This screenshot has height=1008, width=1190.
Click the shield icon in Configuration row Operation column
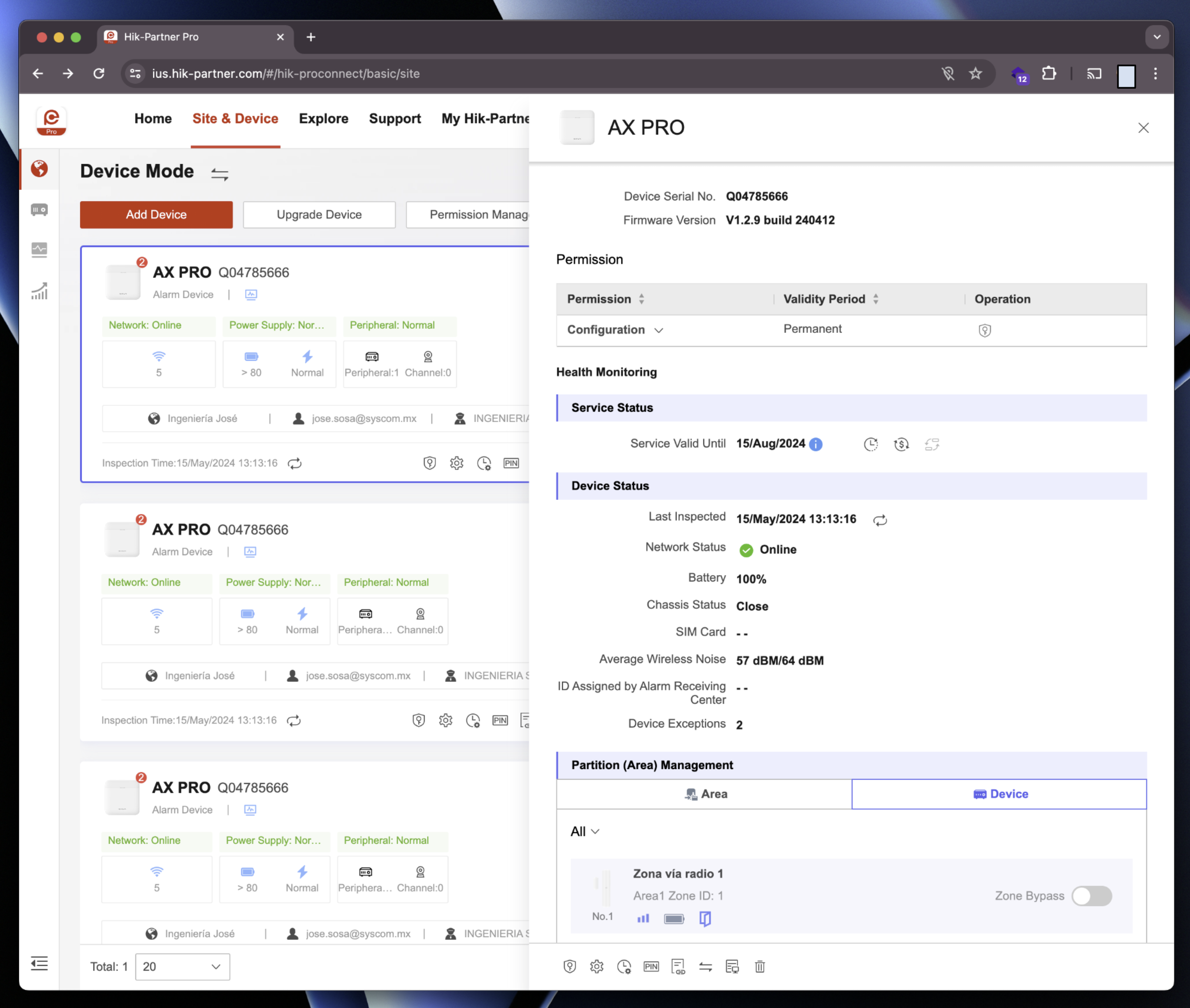(x=984, y=330)
